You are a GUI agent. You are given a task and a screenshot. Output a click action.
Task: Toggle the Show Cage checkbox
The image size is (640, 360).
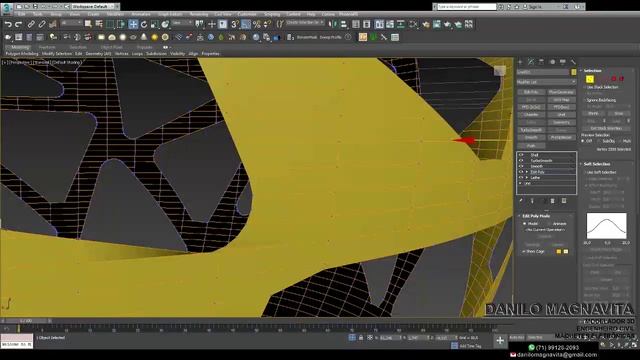[524, 252]
